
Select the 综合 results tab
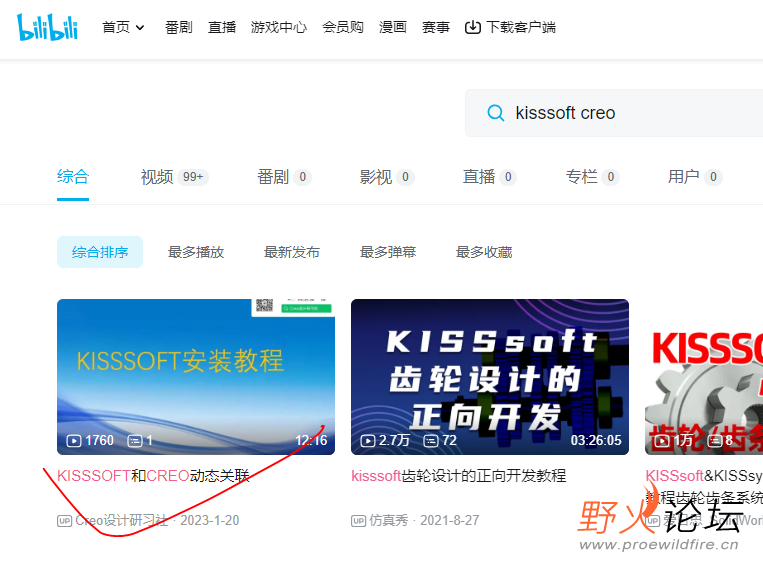pyautogui.click(x=73, y=177)
